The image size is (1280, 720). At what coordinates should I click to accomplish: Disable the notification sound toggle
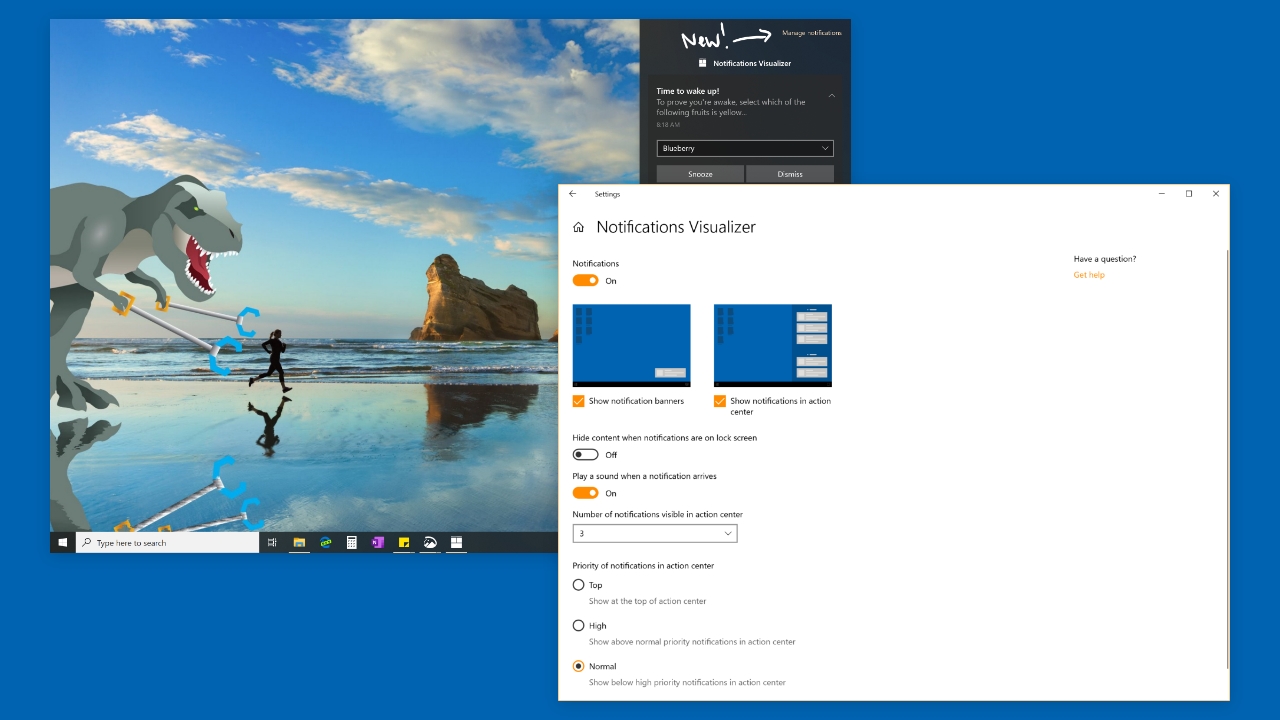click(x=585, y=493)
